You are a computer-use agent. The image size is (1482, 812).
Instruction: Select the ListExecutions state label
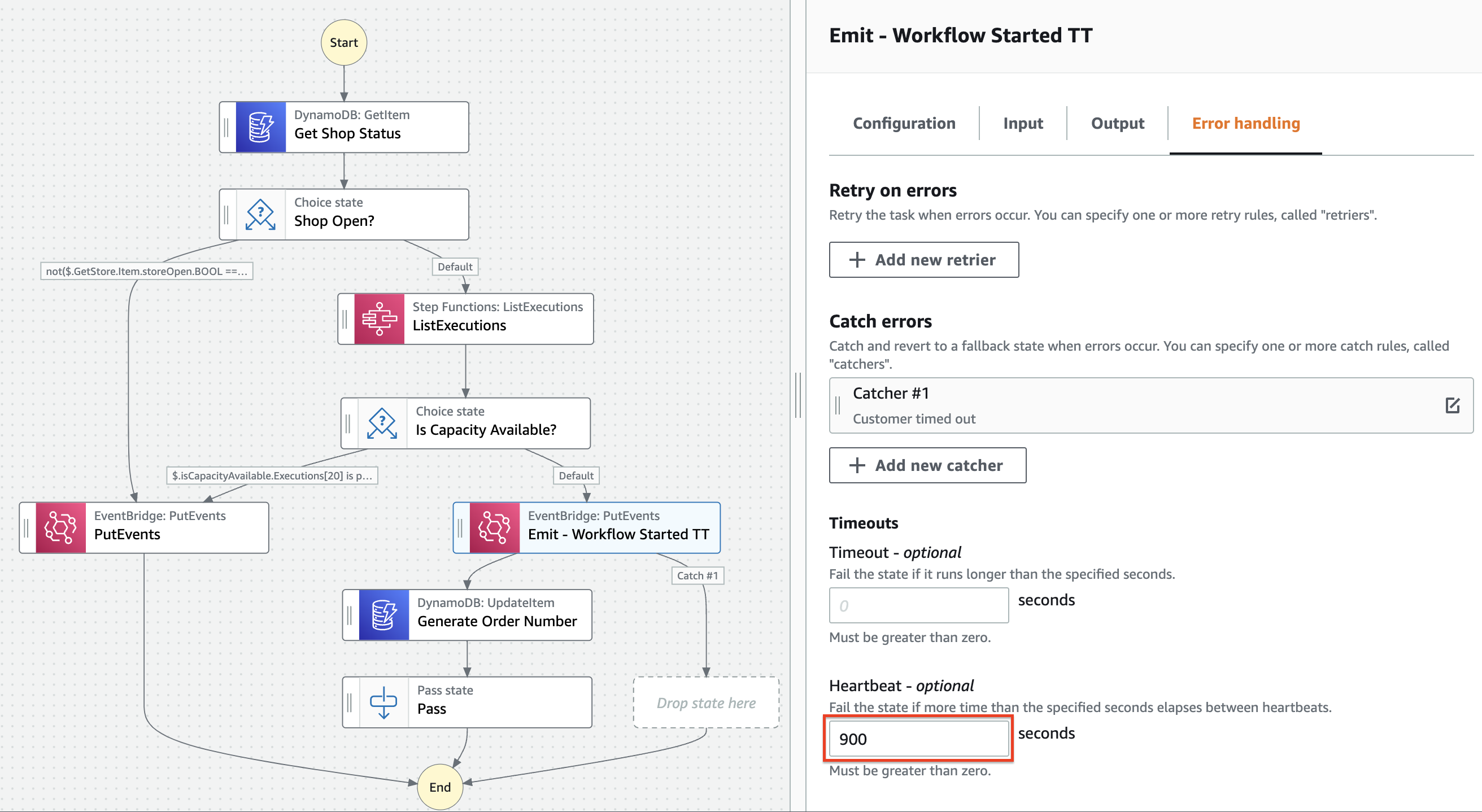click(459, 325)
